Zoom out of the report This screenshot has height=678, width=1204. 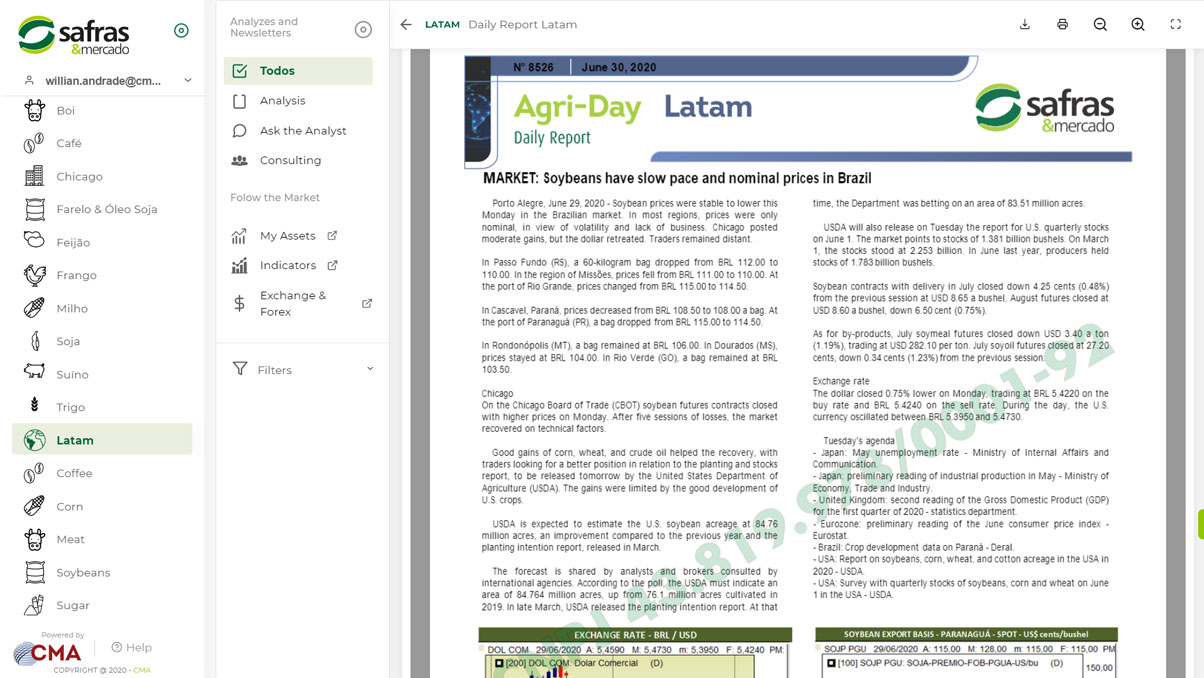click(x=1100, y=24)
